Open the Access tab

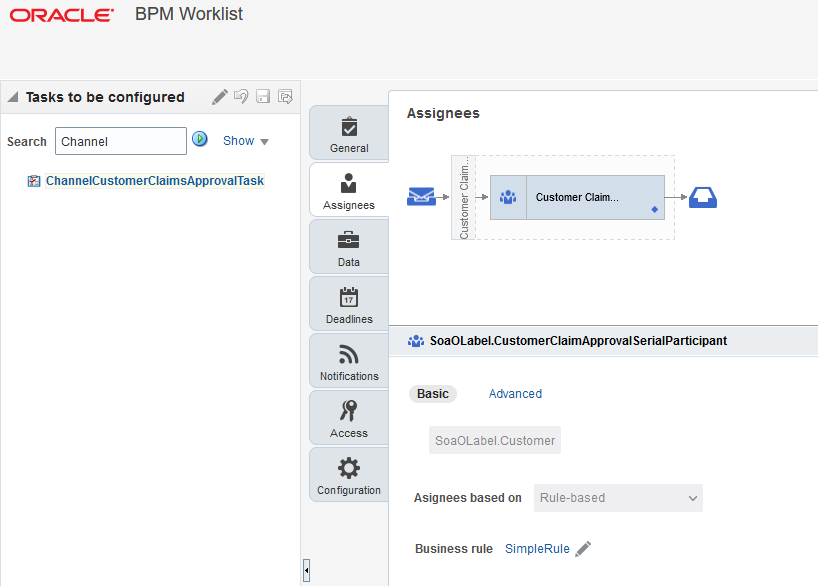pos(349,418)
